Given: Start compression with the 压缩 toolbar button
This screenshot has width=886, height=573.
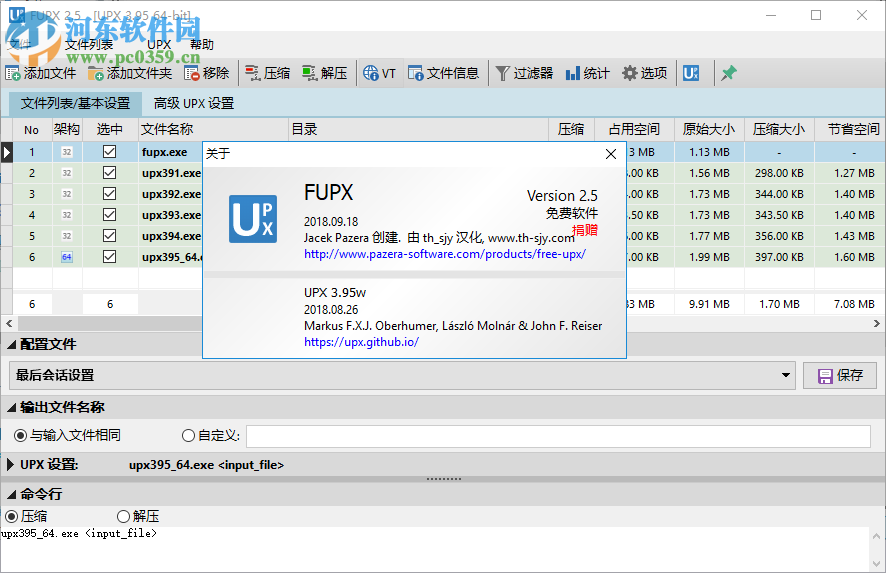Looking at the screenshot, I should coord(268,73).
